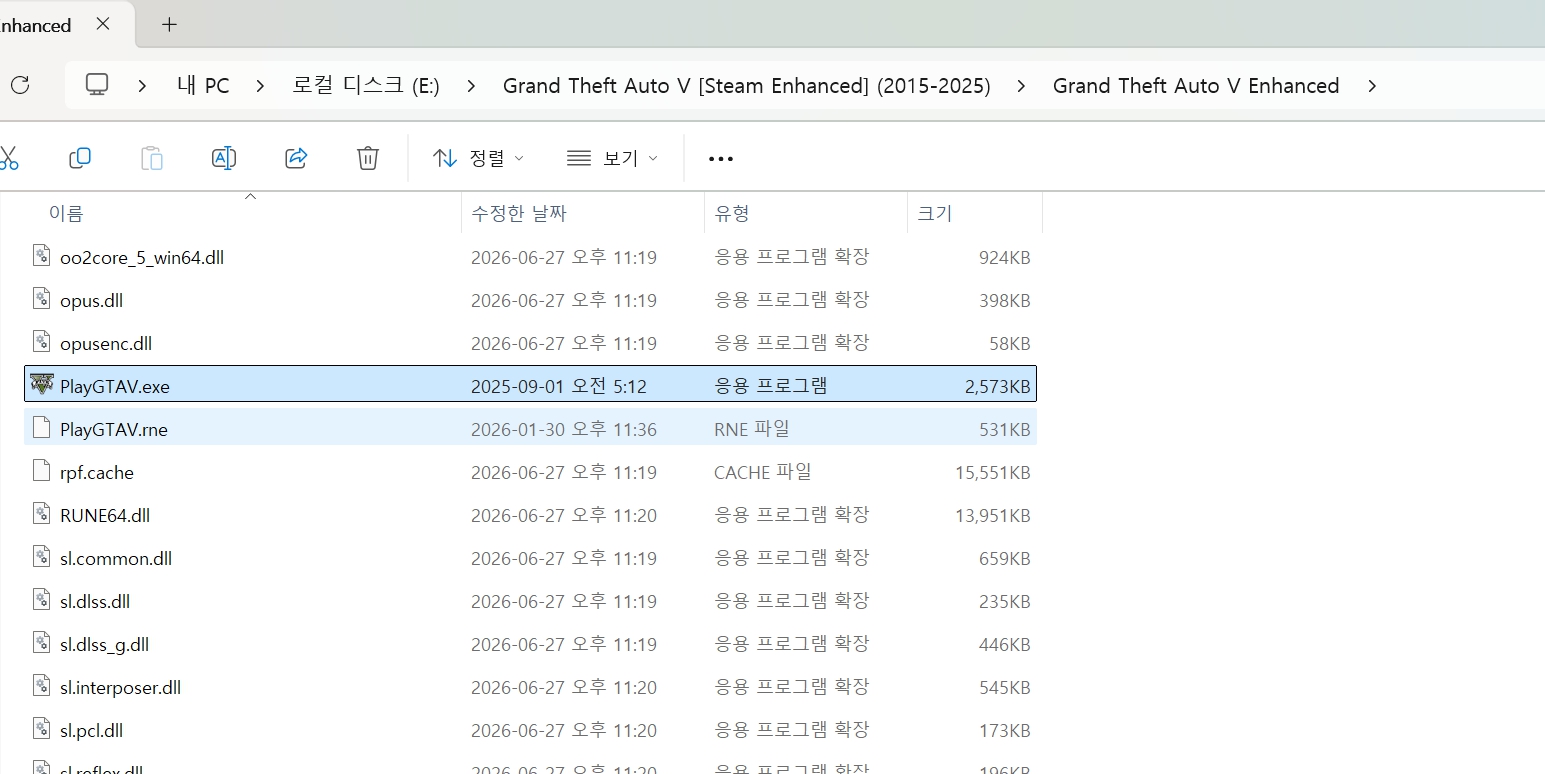Click file icon of PlayGTAV.rne
This screenshot has height=774, width=1545.
click(x=41, y=427)
